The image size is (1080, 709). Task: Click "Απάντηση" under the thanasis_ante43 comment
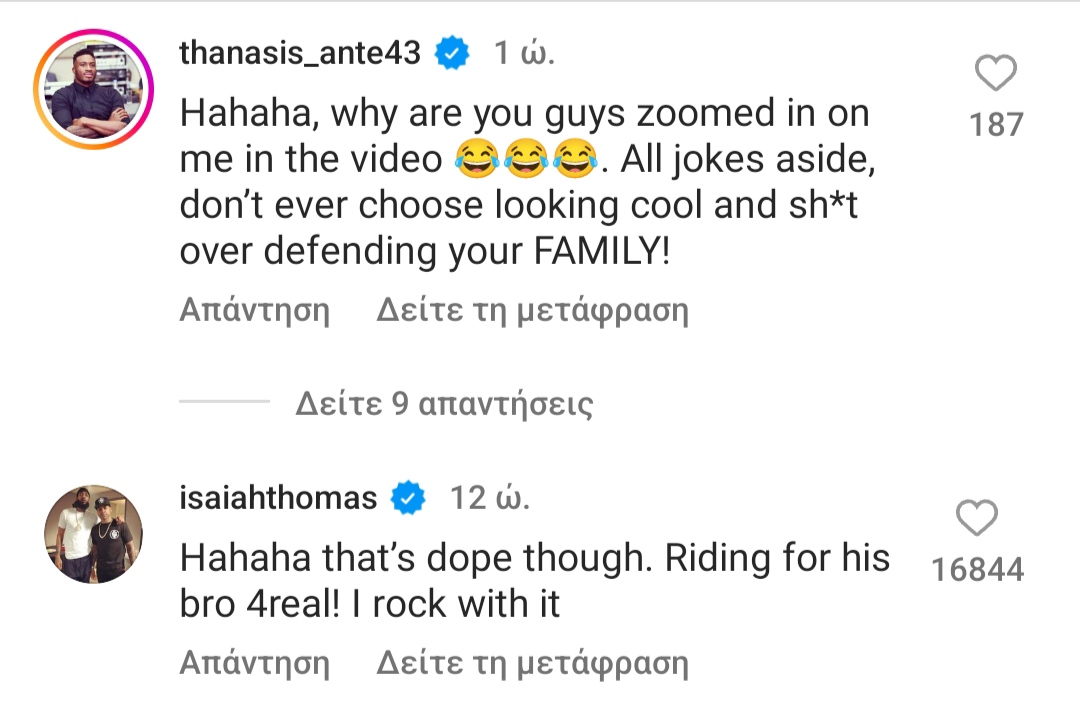[254, 311]
